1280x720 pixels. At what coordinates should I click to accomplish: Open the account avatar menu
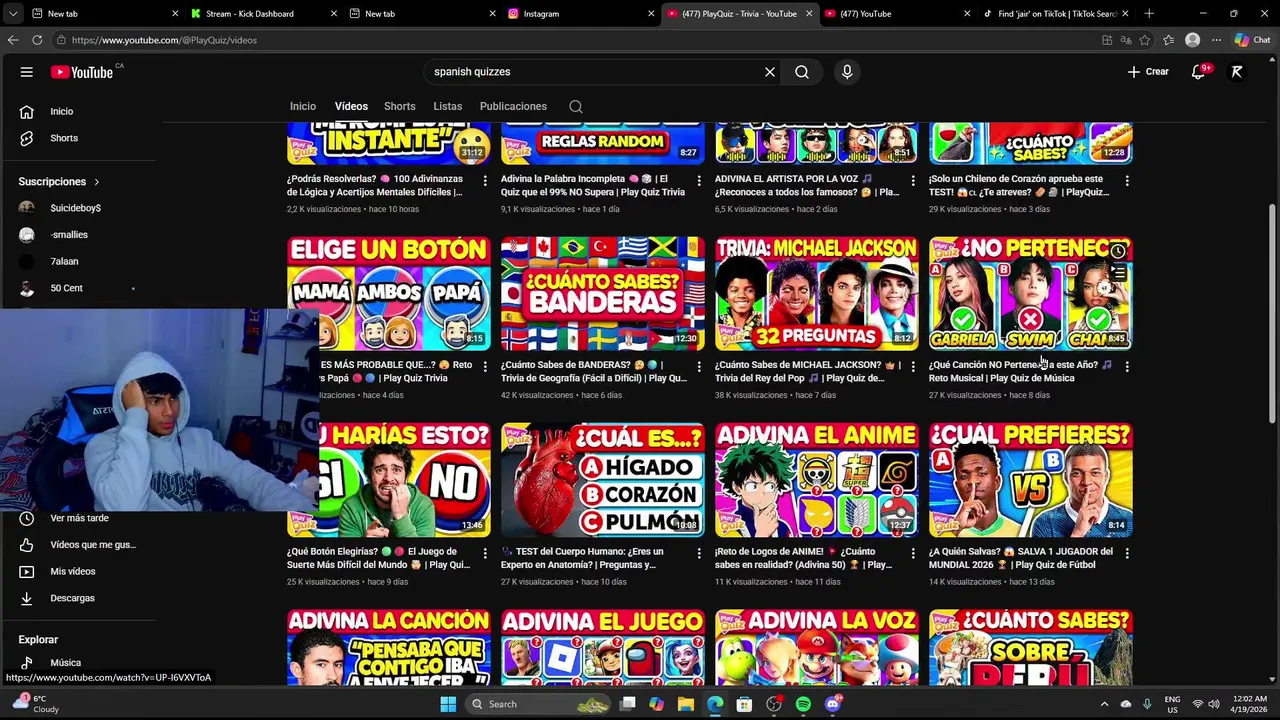(x=1237, y=72)
